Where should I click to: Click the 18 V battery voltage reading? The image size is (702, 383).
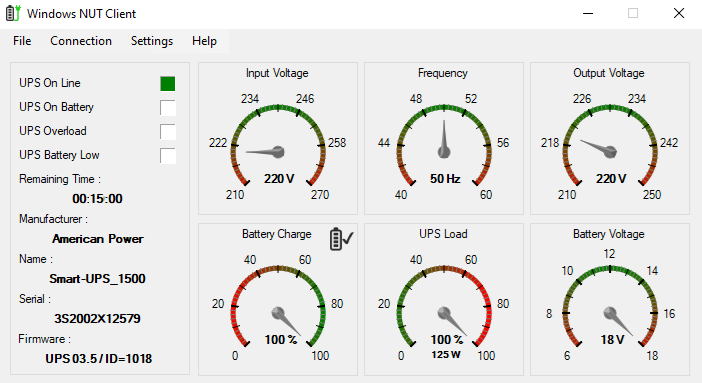(x=612, y=340)
